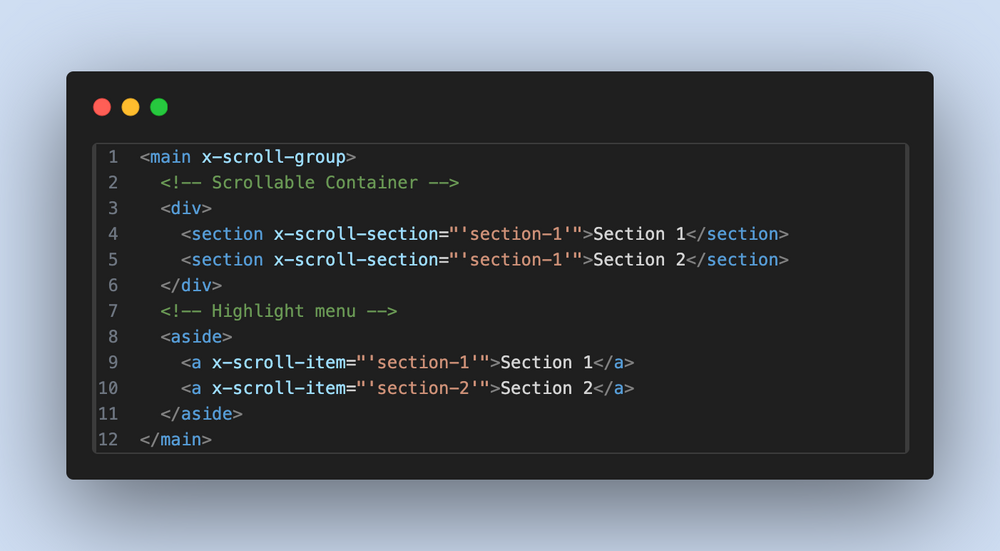Click the red close dot

[x=102, y=107]
